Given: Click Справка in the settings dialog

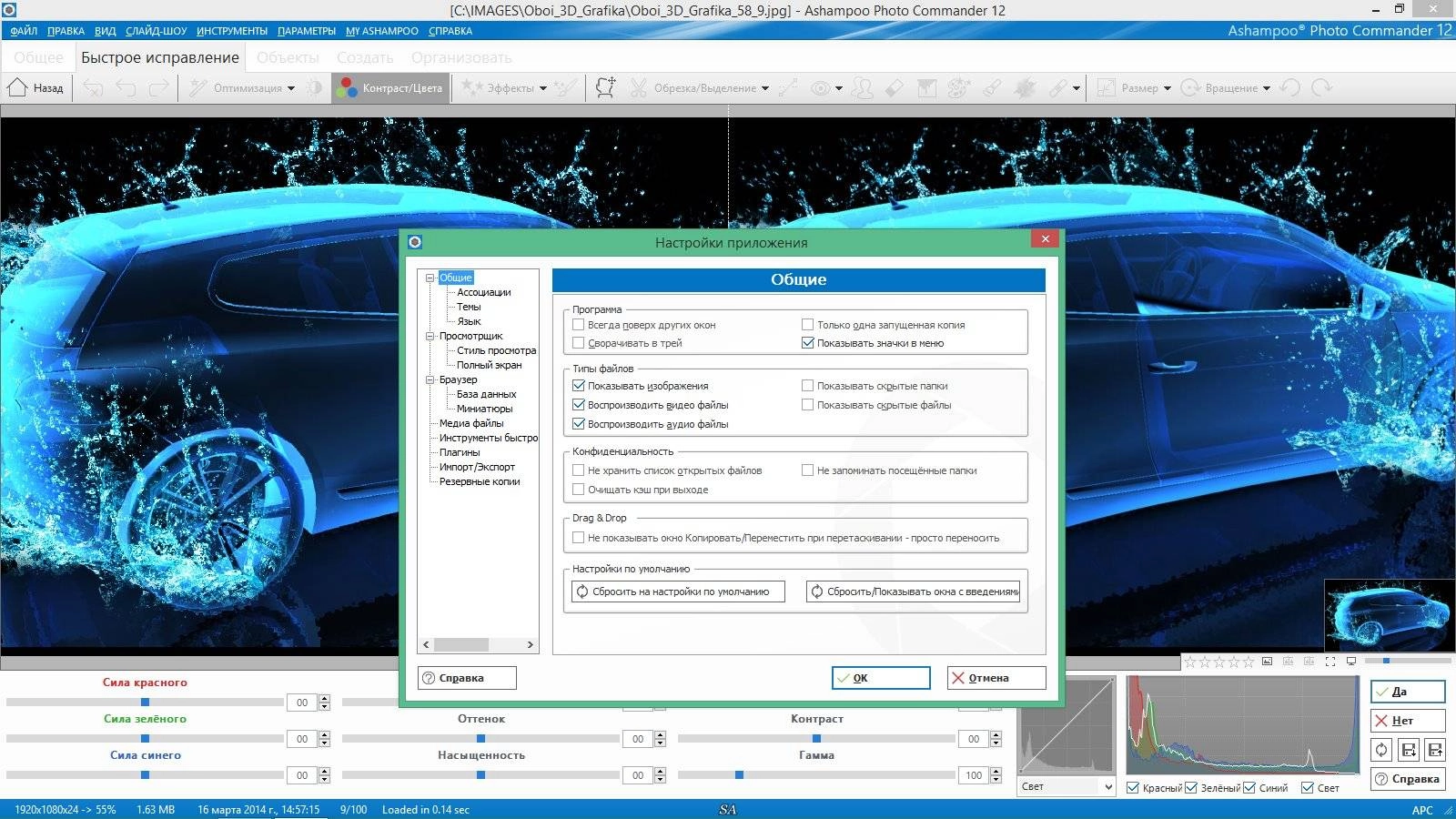Looking at the screenshot, I should [467, 678].
